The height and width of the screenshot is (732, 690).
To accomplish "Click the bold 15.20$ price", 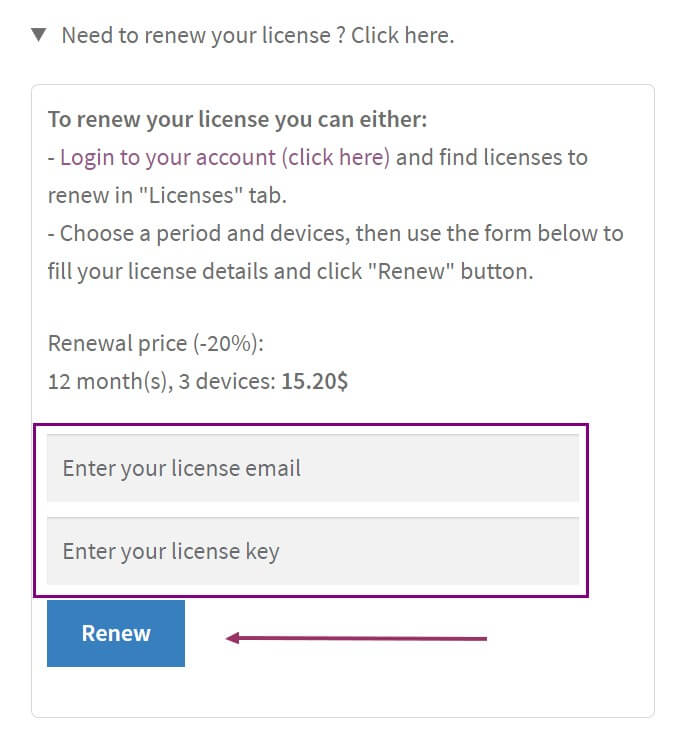I will pos(314,382).
